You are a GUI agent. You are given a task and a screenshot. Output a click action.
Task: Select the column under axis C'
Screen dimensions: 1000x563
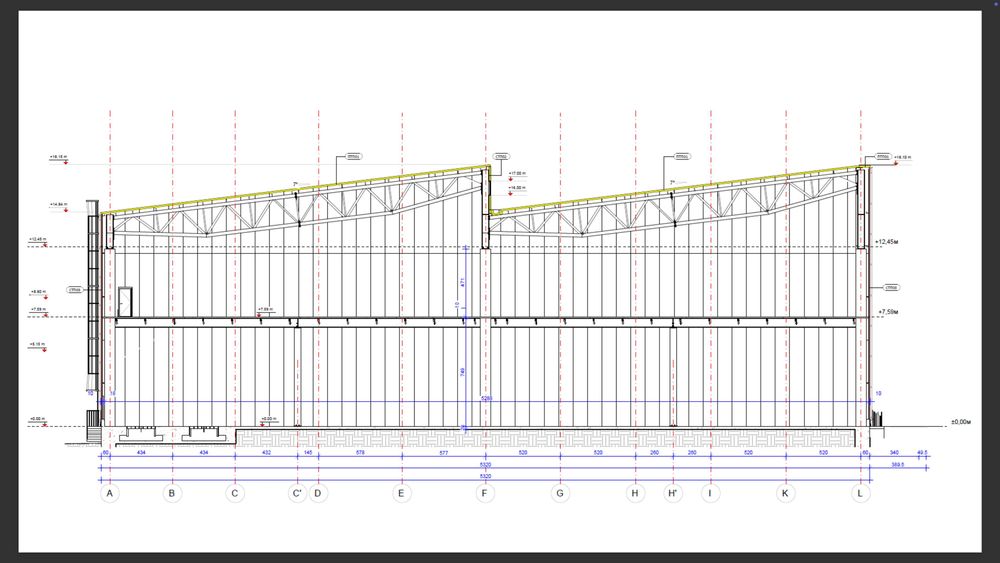297,377
